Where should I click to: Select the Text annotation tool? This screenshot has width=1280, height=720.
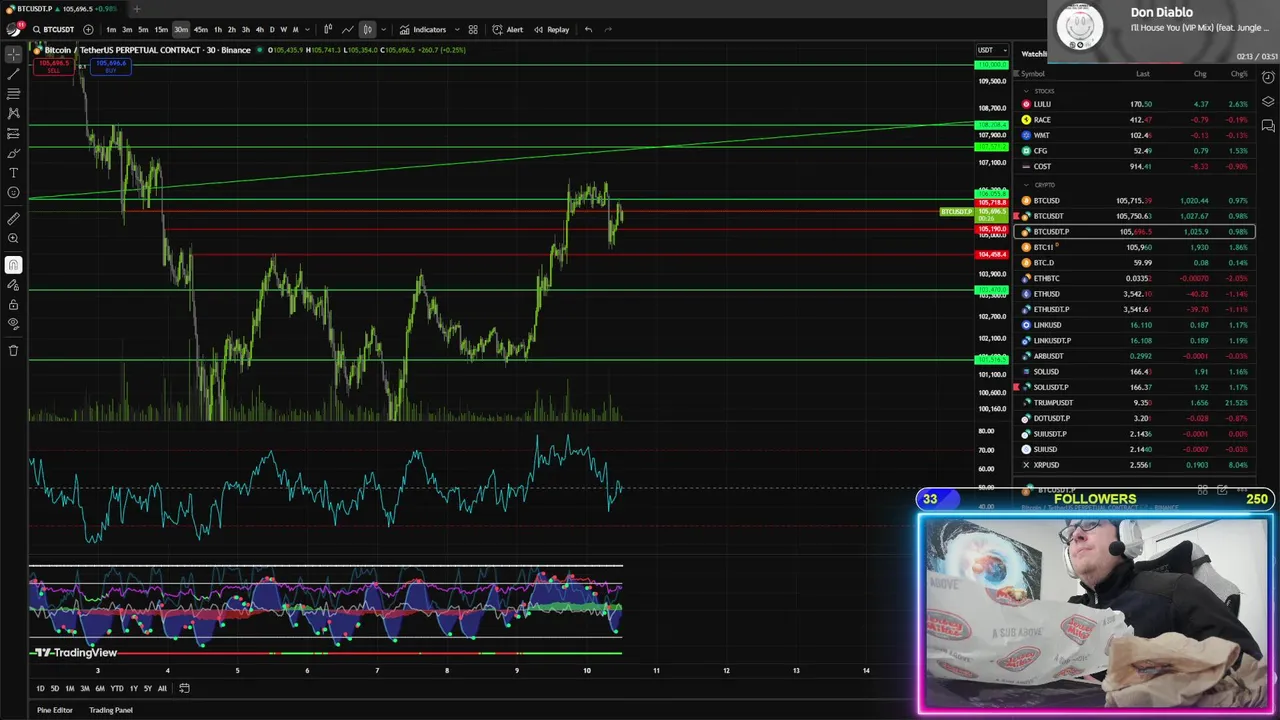pos(13,173)
